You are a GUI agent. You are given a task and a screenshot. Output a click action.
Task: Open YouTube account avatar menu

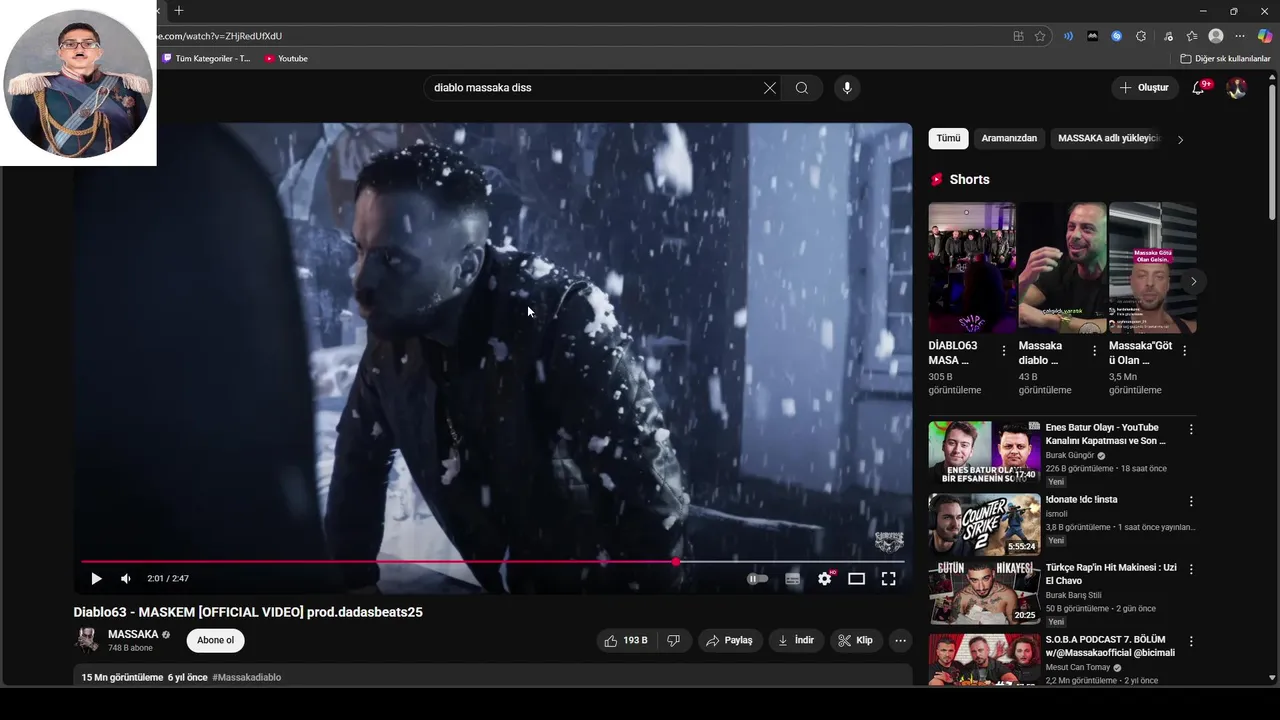(x=1237, y=88)
